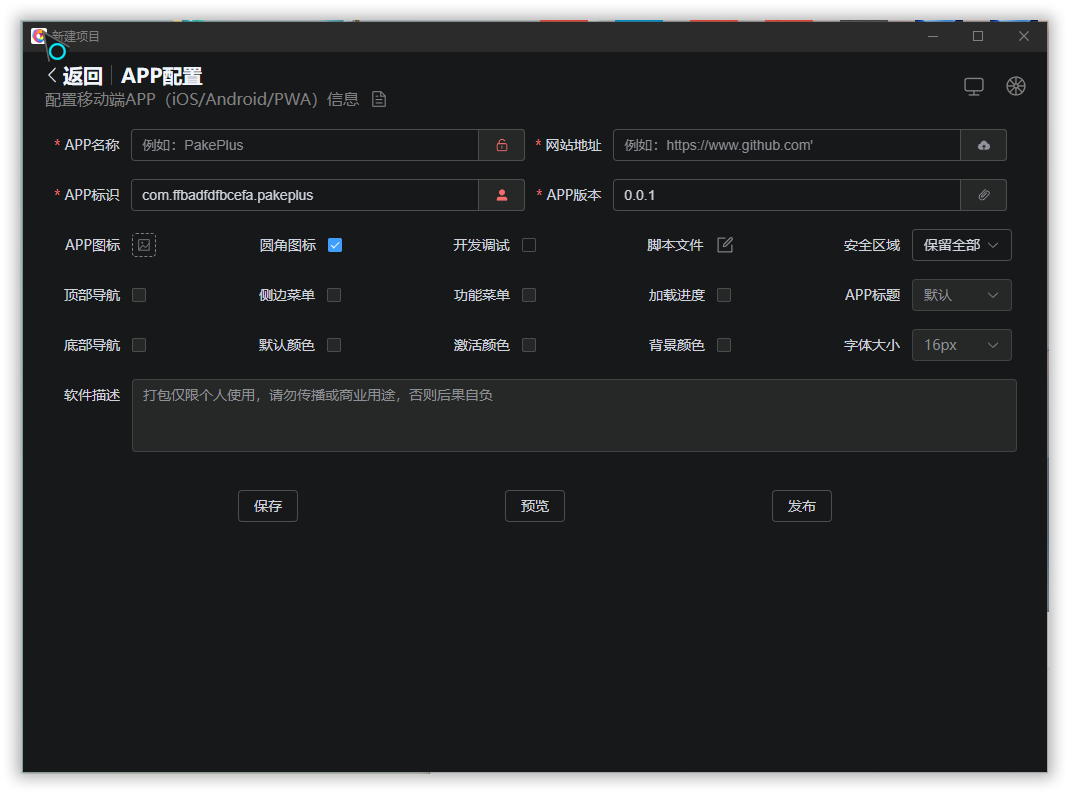Click the user icon beside APP标识 field
The height and width of the screenshot is (794, 1069).
point(501,195)
